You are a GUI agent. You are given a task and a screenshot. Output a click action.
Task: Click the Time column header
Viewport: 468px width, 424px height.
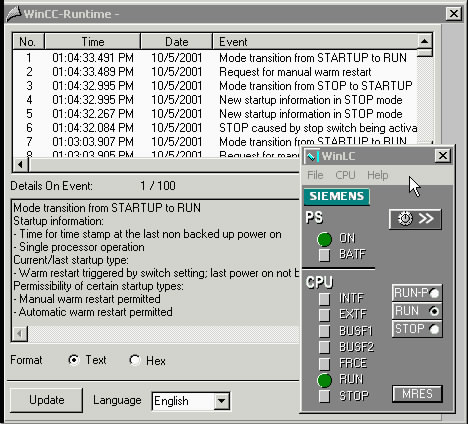point(93,42)
